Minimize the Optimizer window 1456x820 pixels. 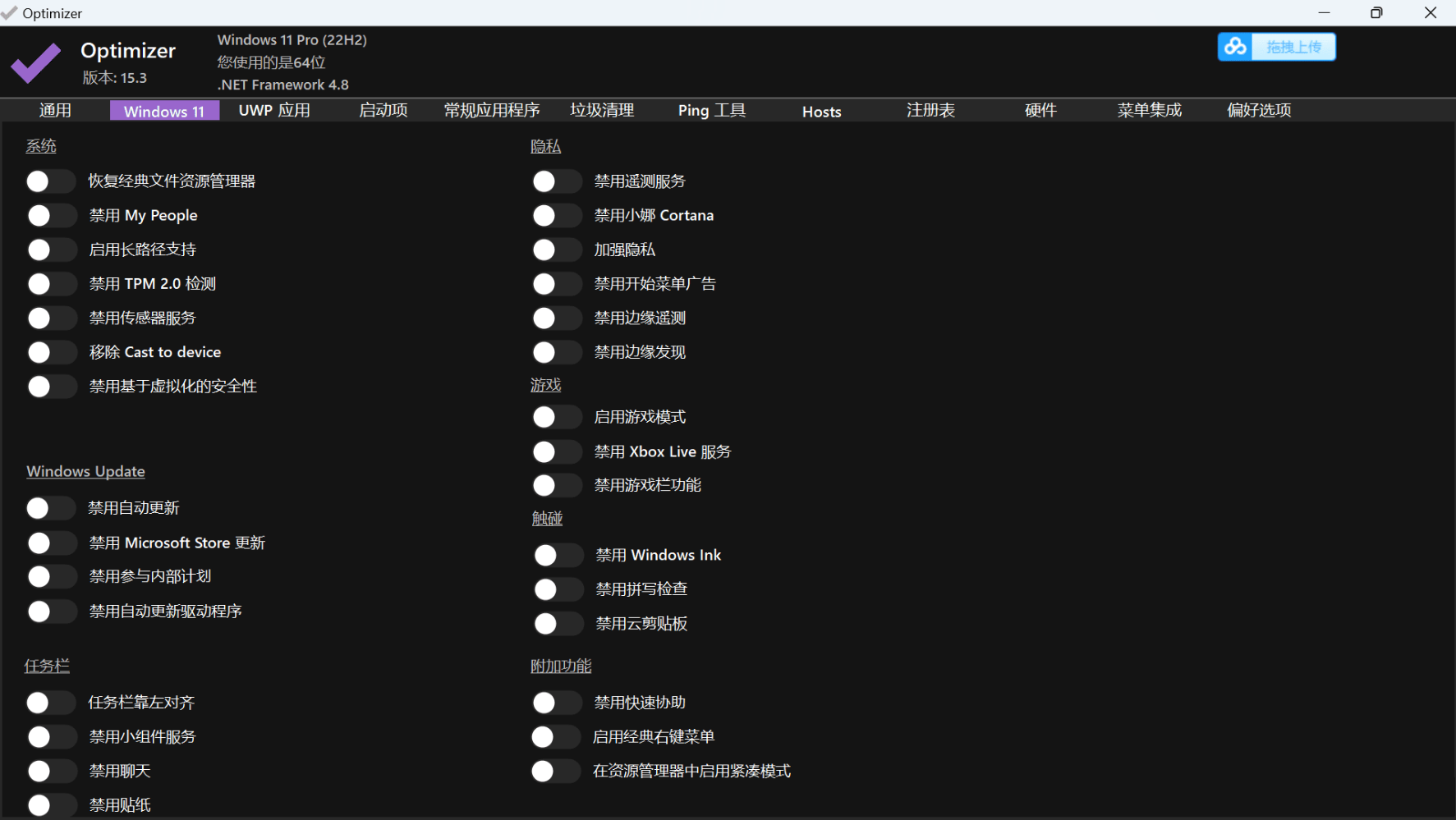pyautogui.click(x=1324, y=13)
